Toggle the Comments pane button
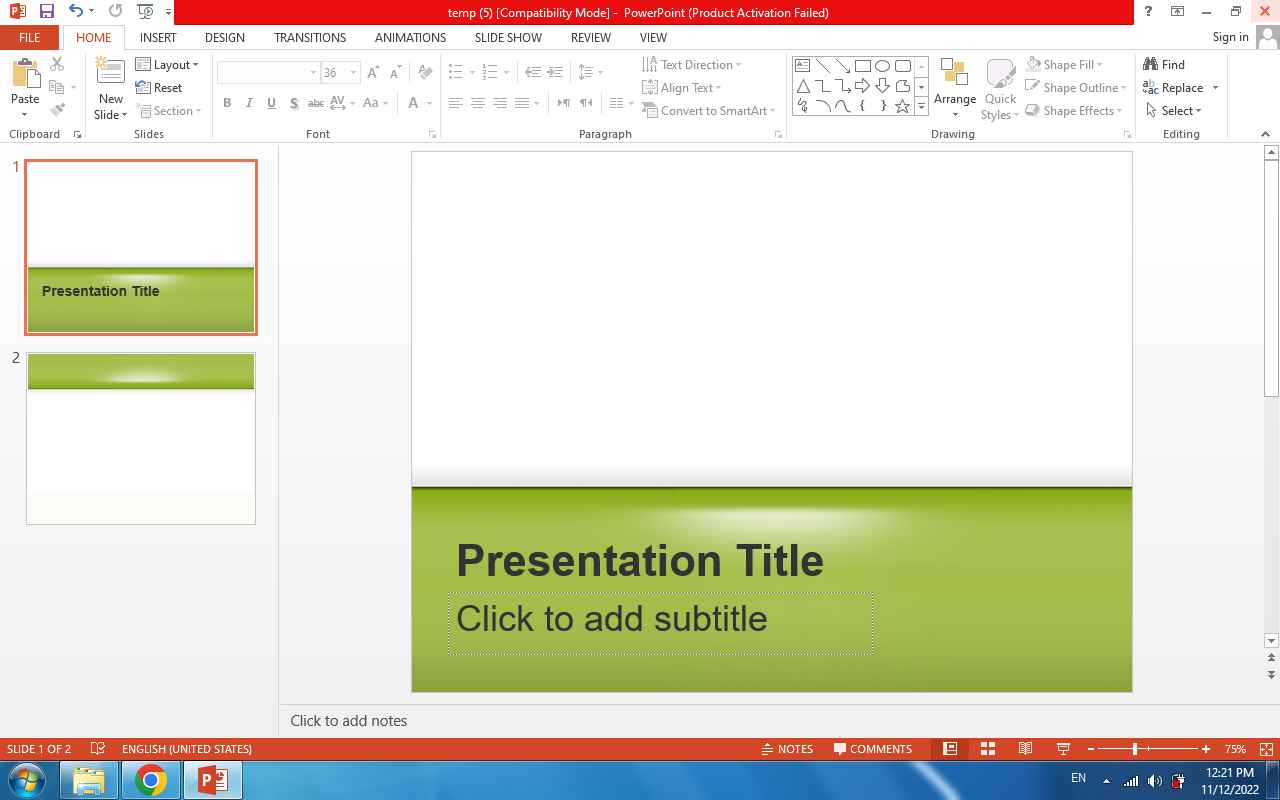 click(873, 749)
